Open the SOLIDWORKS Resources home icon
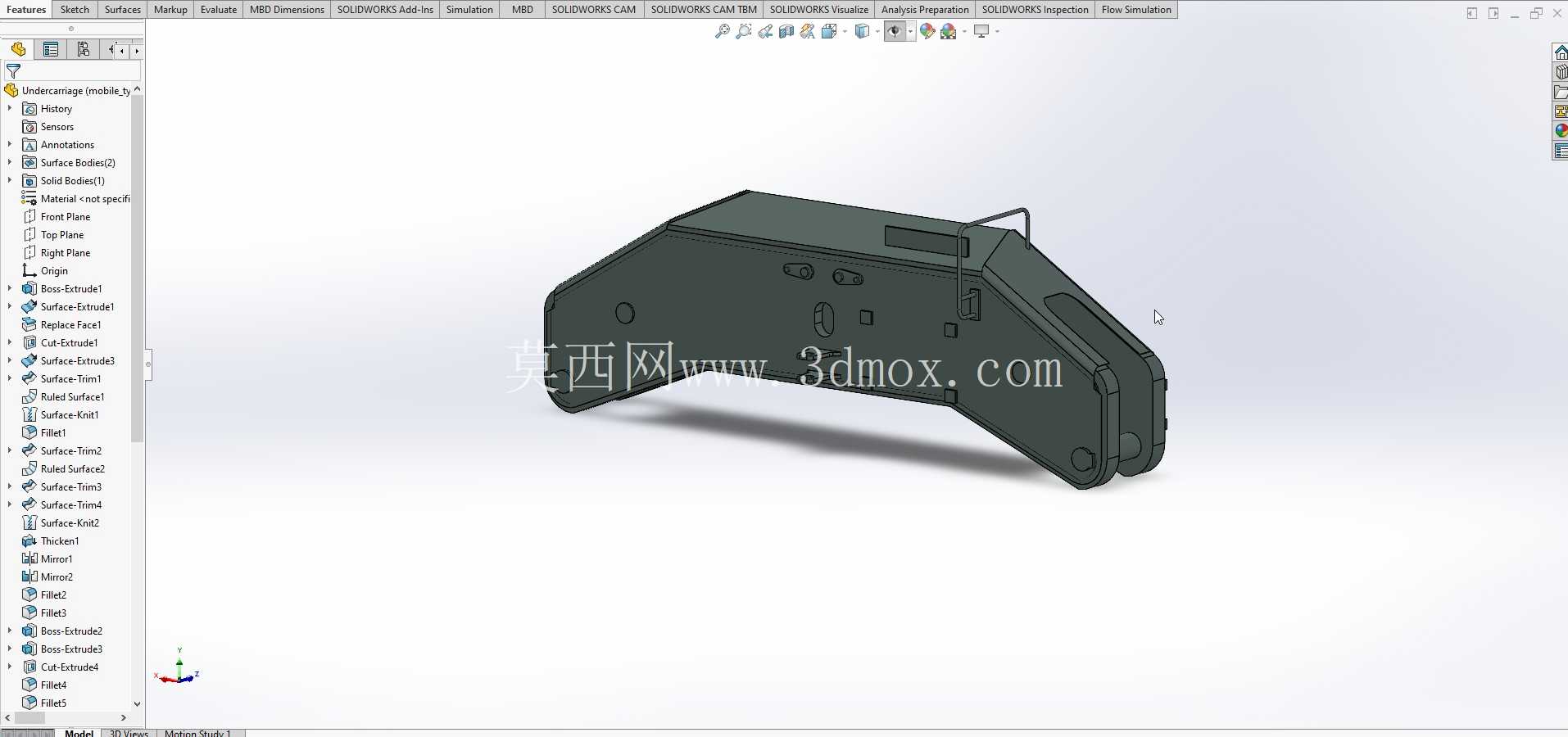 [1561, 52]
